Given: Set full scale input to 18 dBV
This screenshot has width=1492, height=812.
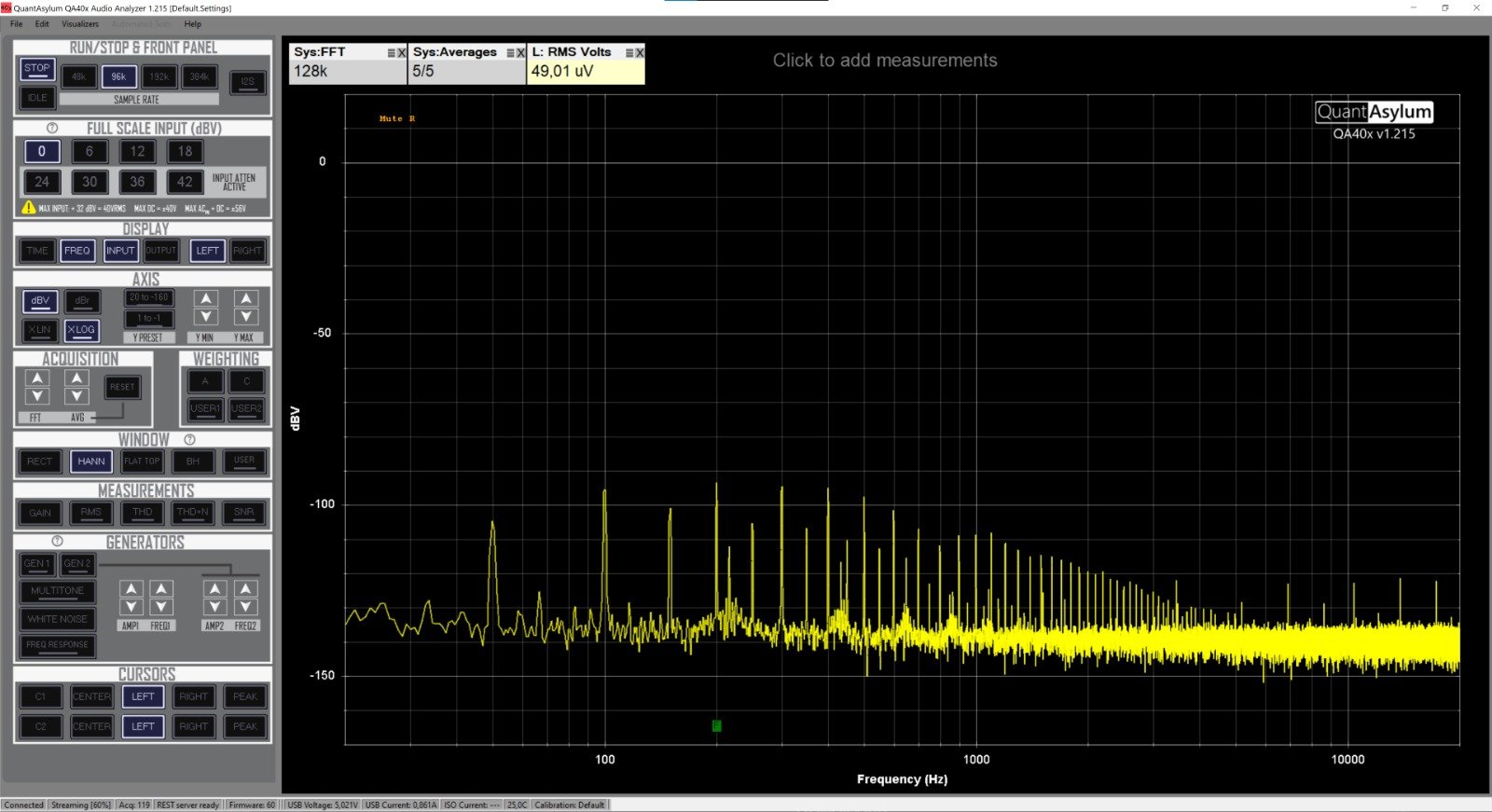Looking at the screenshot, I should click(x=185, y=151).
